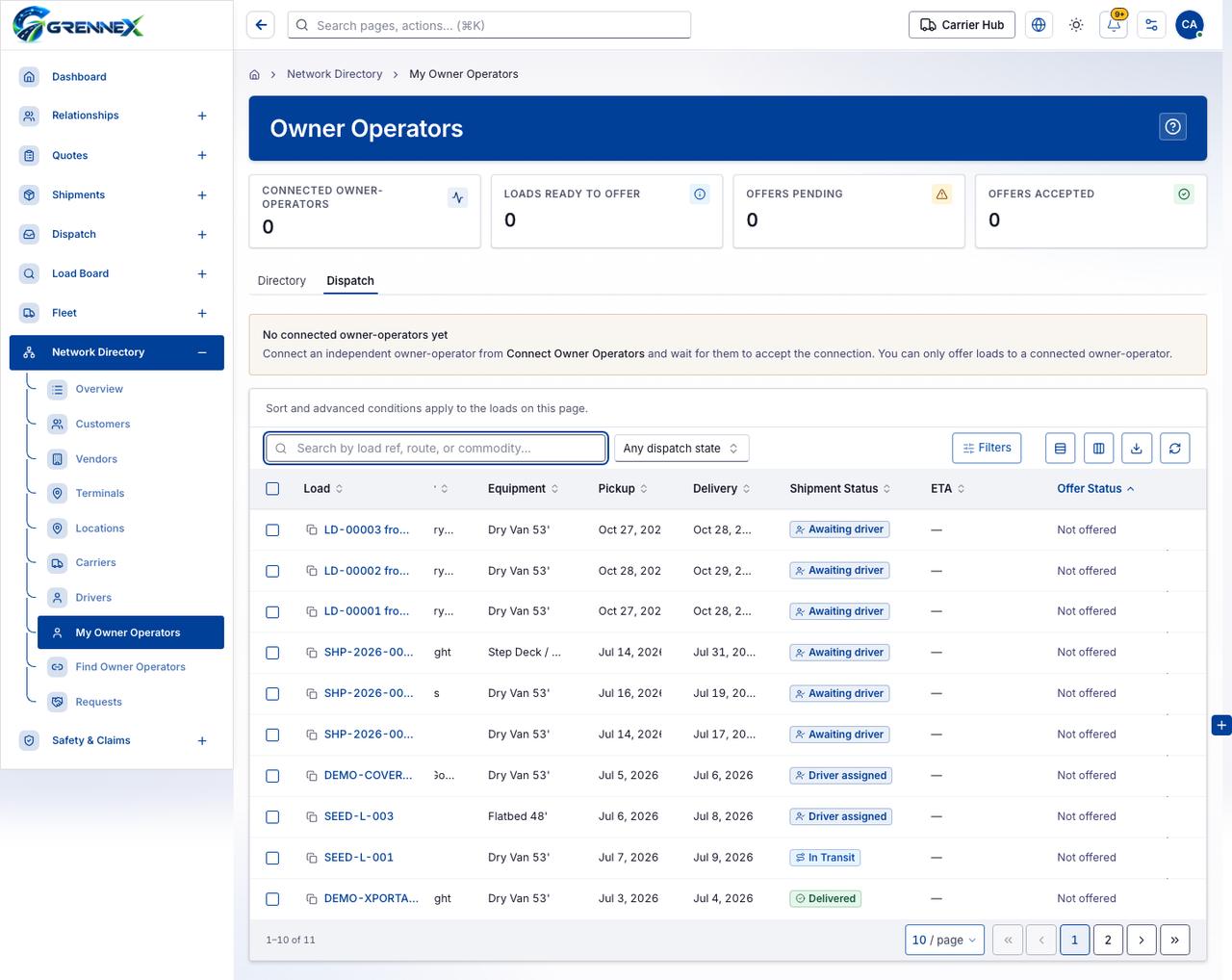This screenshot has height=980, width=1232.
Task: Click the Network Directory breadcrumb link
Action: pyautogui.click(x=335, y=74)
